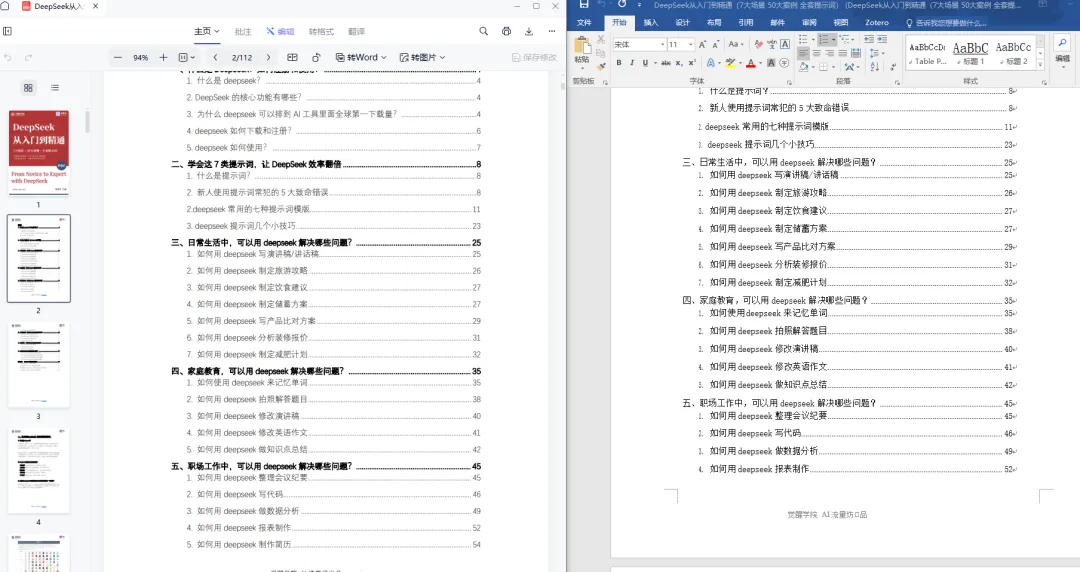Click the rotate page icon in PDF toolbar
Image resolution: width=1080 pixels, height=572 pixels.
316,57
